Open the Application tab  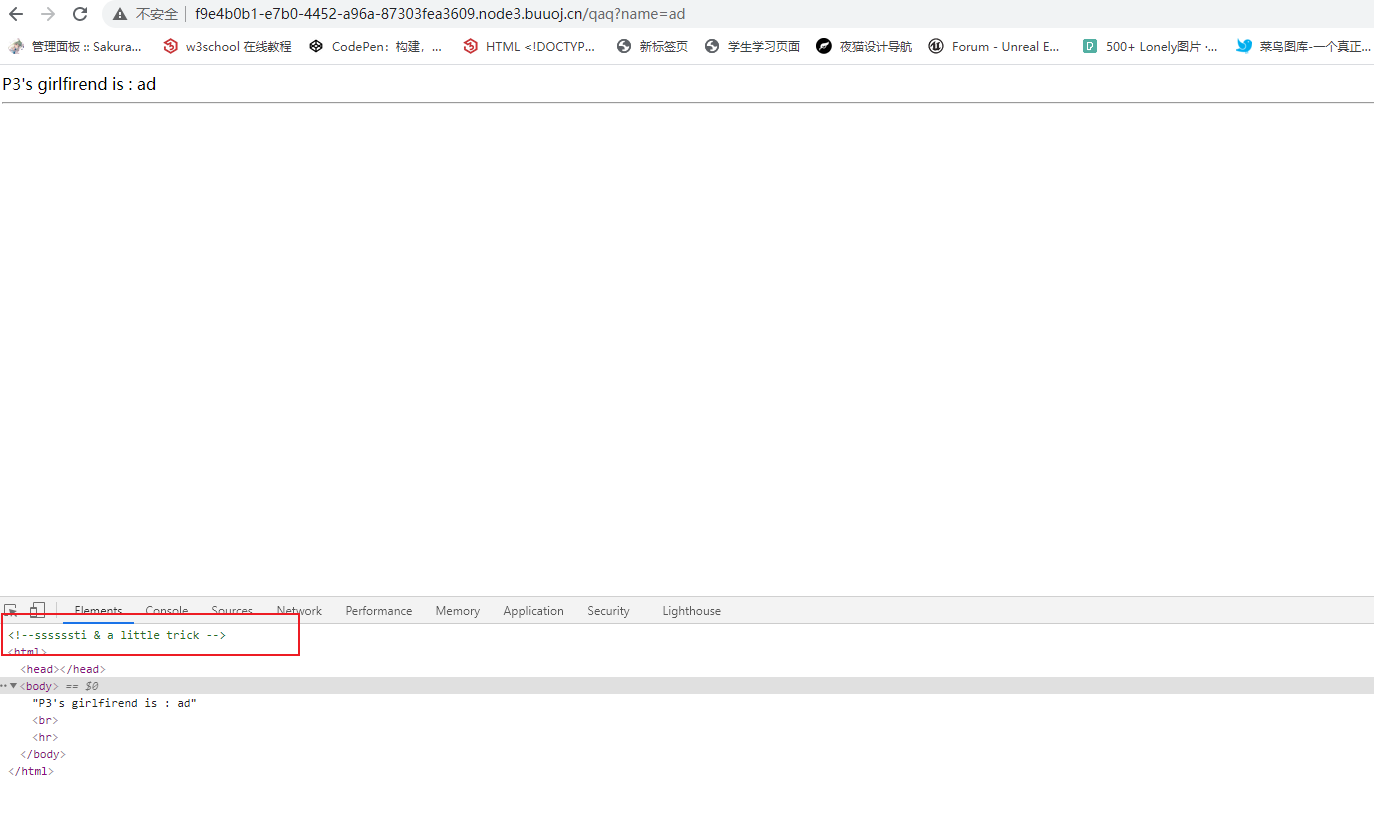click(x=533, y=611)
